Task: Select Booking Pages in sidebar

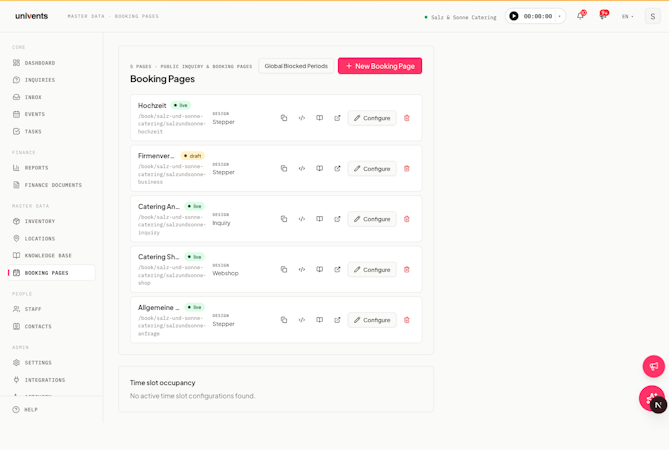Action: [x=51, y=273]
